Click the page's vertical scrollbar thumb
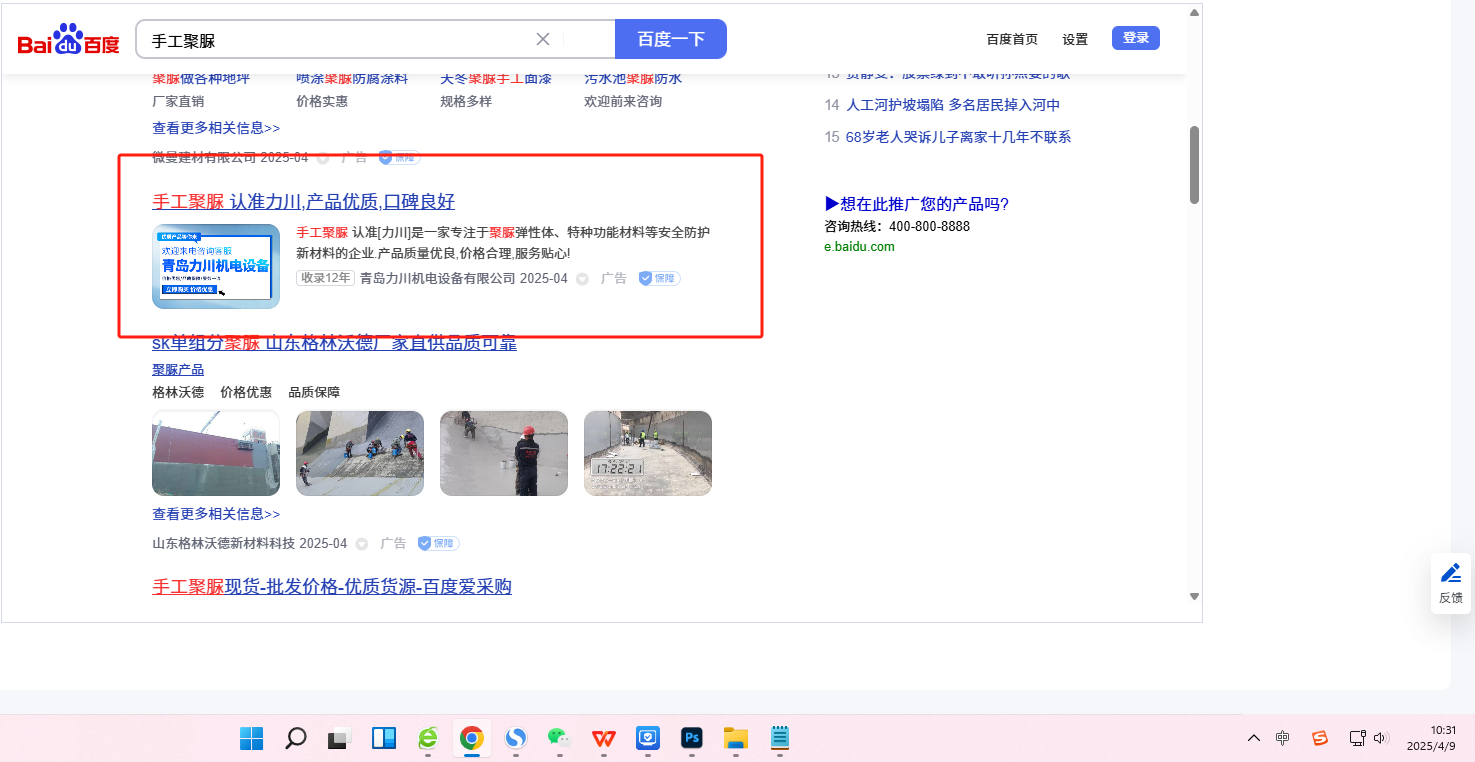The width and height of the screenshot is (1475, 762). tap(1194, 165)
